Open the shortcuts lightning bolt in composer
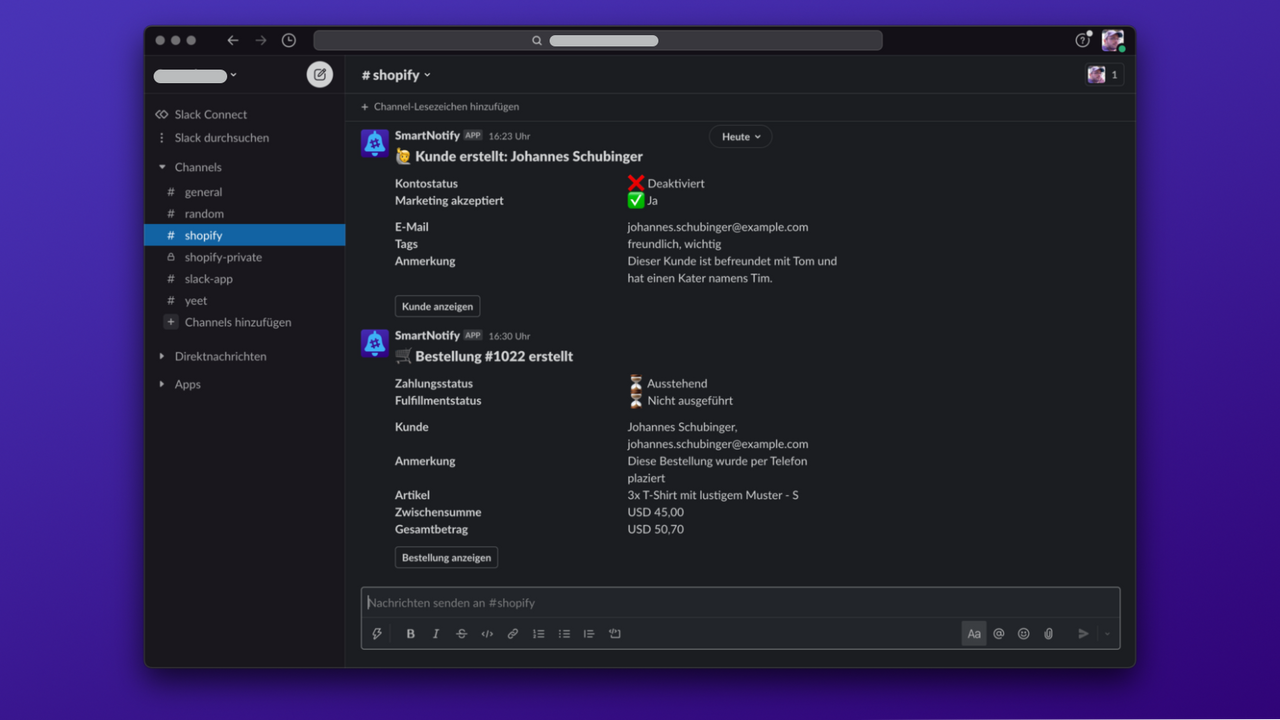Screen dimensions: 1280x720 pos(377,633)
